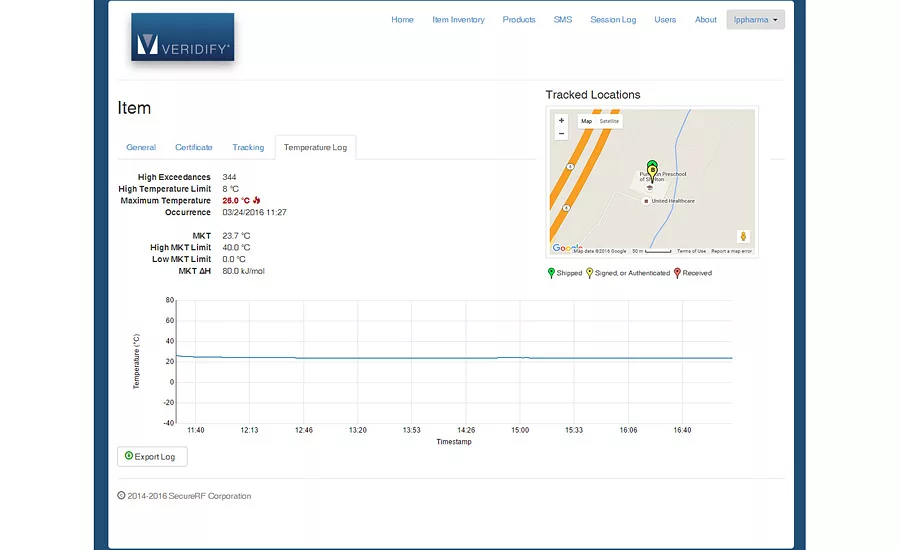This screenshot has height=550, width=900.
Task: Click the yellow B marker pin on map
Action: pos(653,174)
